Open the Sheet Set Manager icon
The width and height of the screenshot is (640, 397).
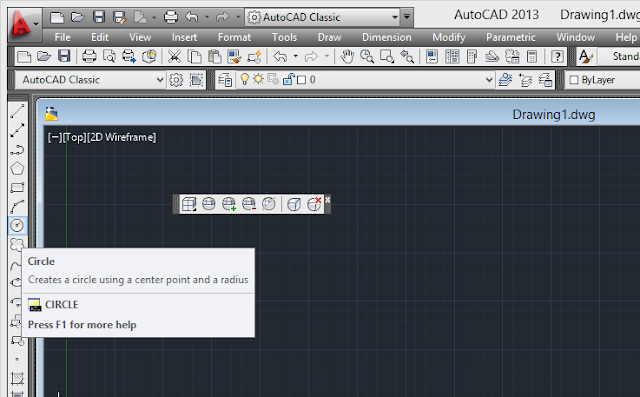pyautogui.click(x=492, y=56)
